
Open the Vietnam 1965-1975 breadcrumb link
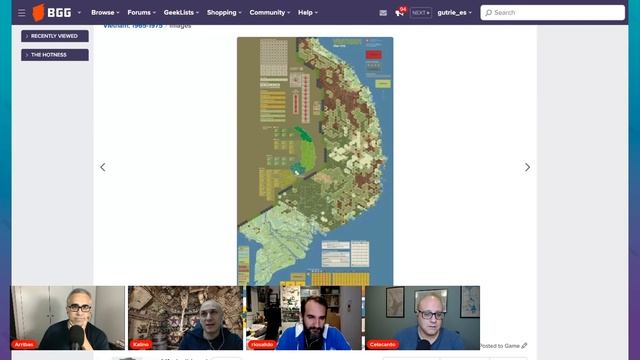133,26
